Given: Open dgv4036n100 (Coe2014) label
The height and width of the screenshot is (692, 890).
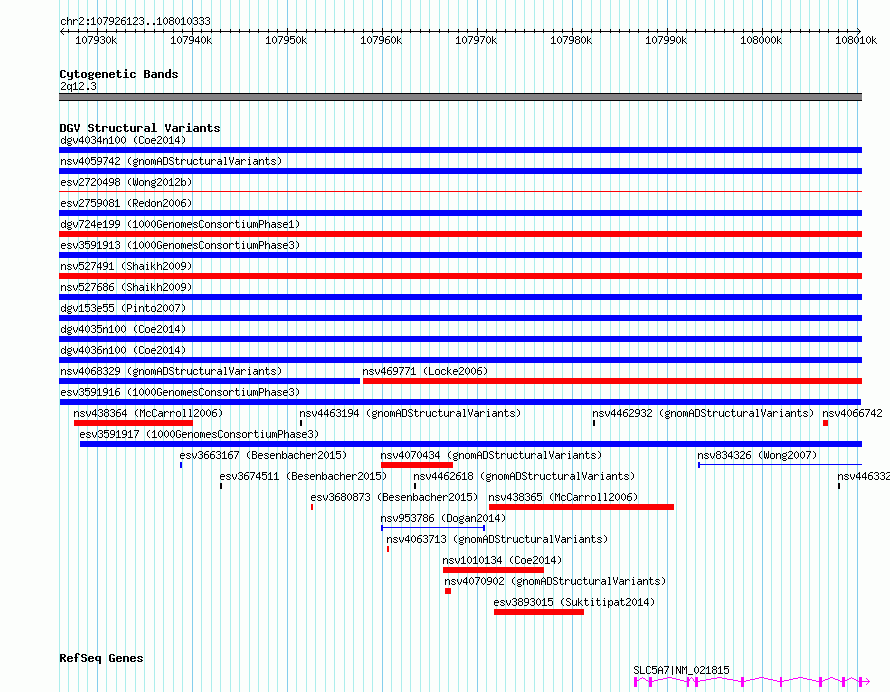Looking at the screenshot, I should (x=123, y=350).
